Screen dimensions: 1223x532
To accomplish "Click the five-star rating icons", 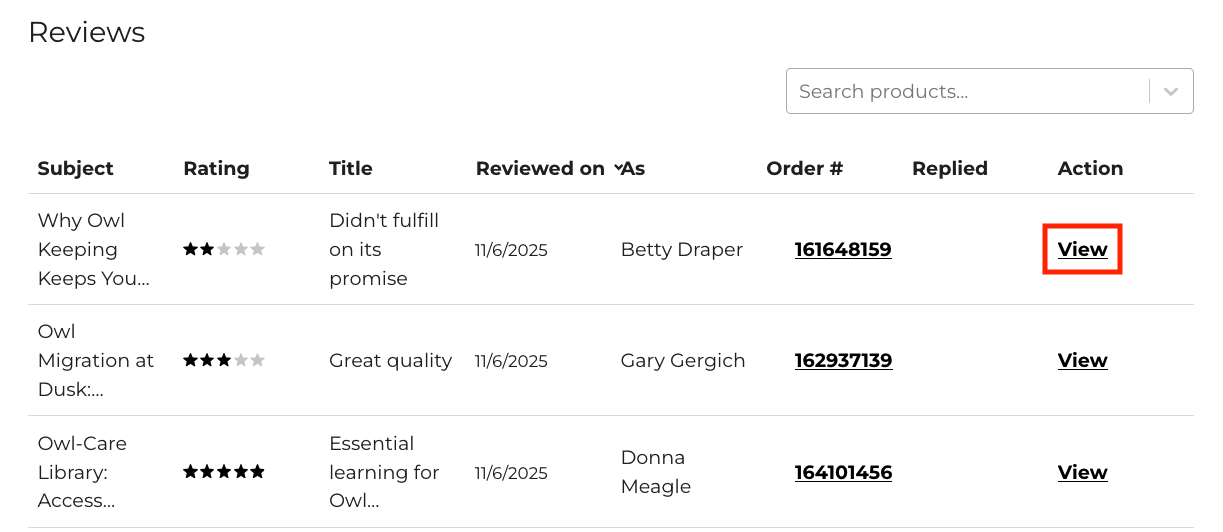I will pyautogui.click(x=224, y=472).
